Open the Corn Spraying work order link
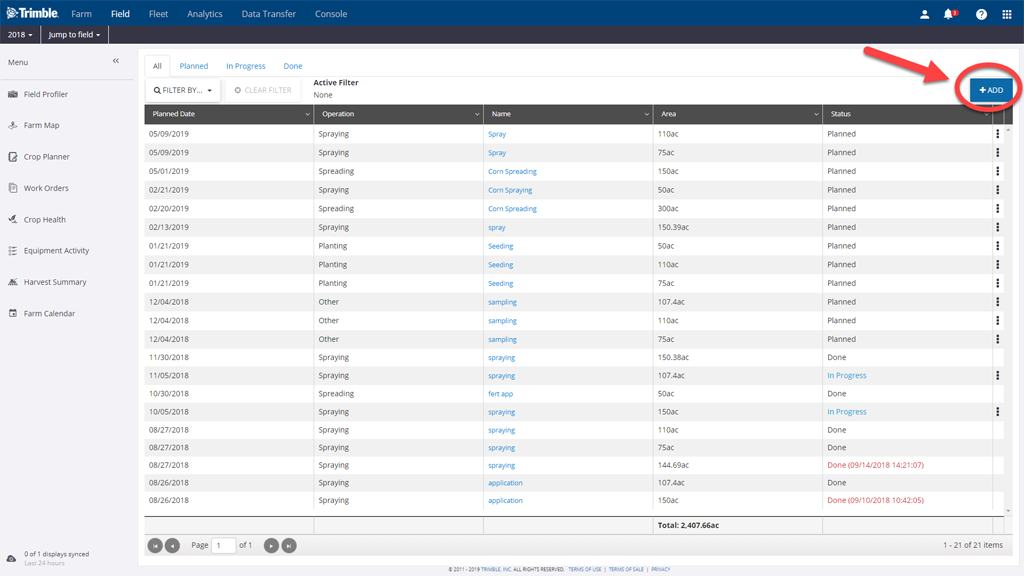Viewport: 1024px width, 576px height. pos(510,190)
